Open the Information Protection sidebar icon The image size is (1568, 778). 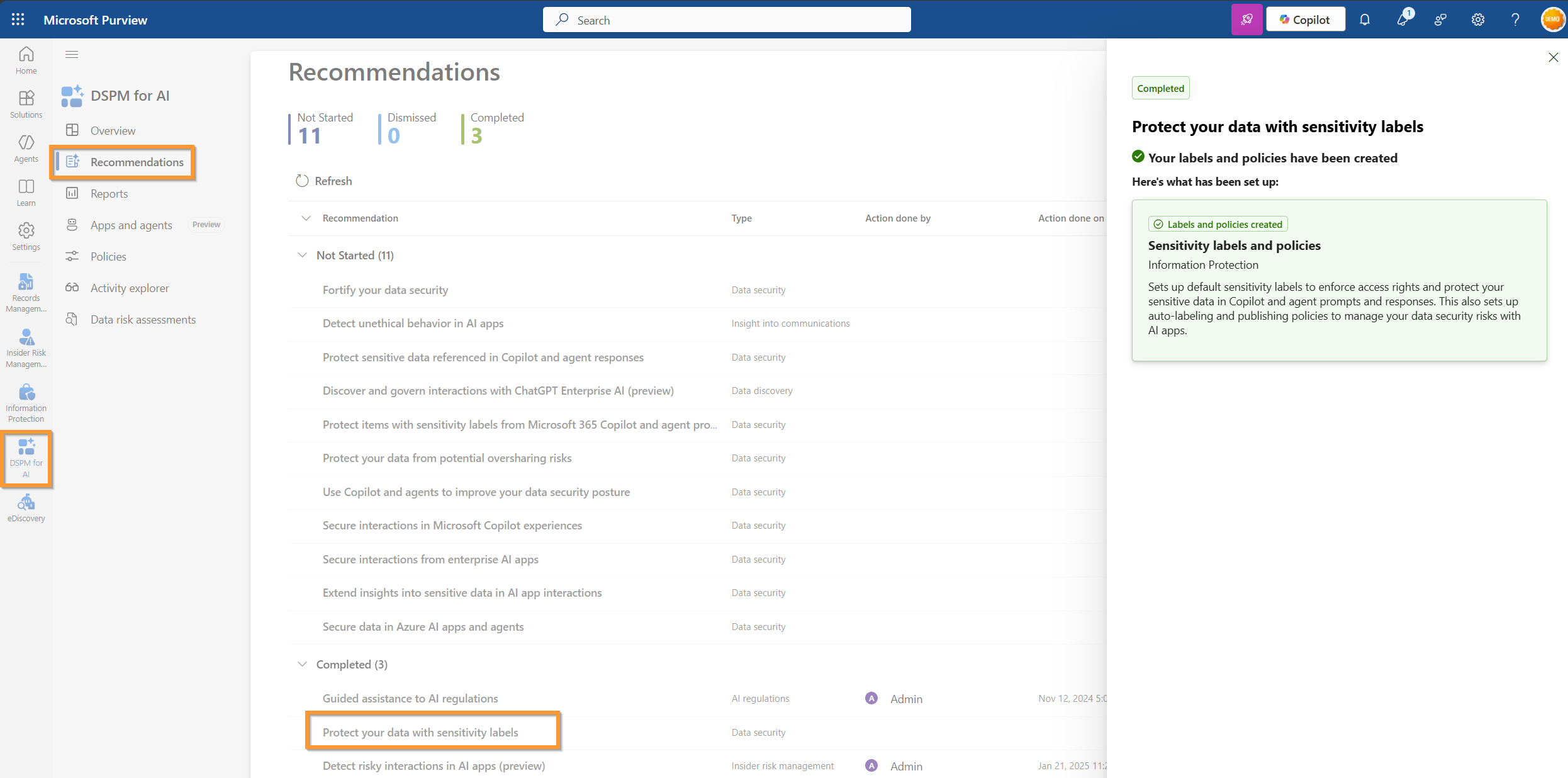click(26, 403)
